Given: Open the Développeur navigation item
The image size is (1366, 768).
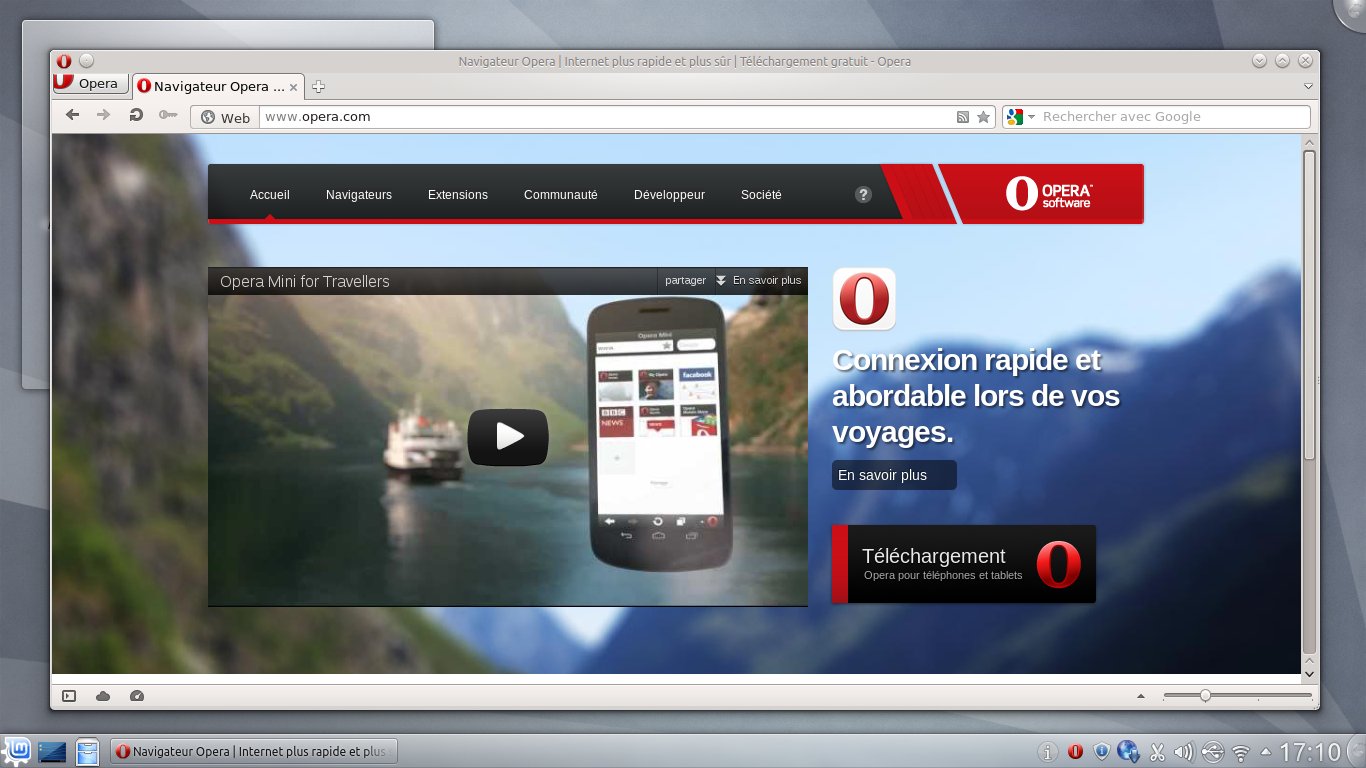Looking at the screenshot, I should (x=669, y=195).
